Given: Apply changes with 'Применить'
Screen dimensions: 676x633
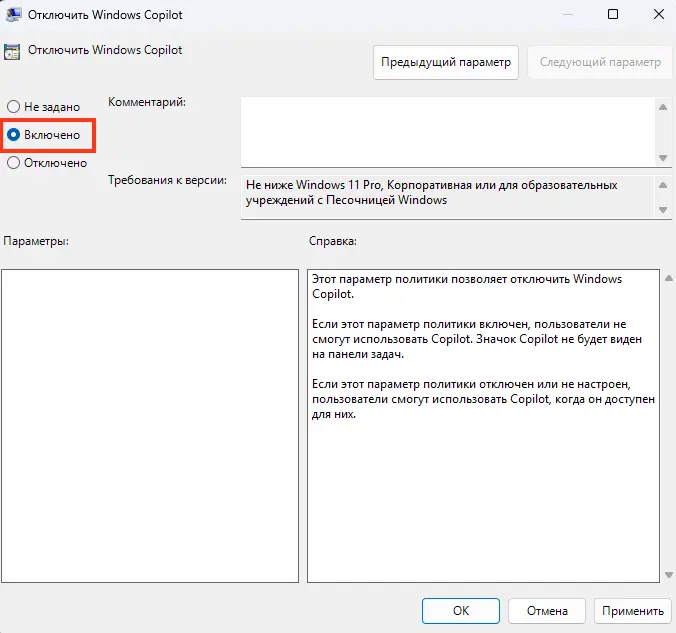Looking at the screenshot, I should pyautogui.click(x=632, y=610).
